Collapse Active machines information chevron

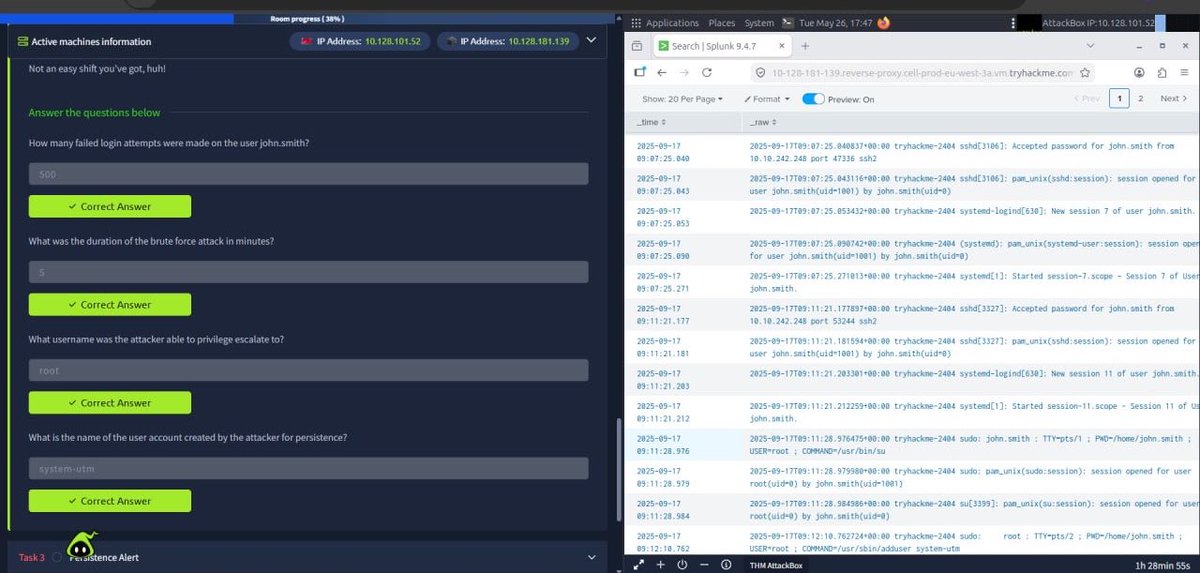(591, 41)
